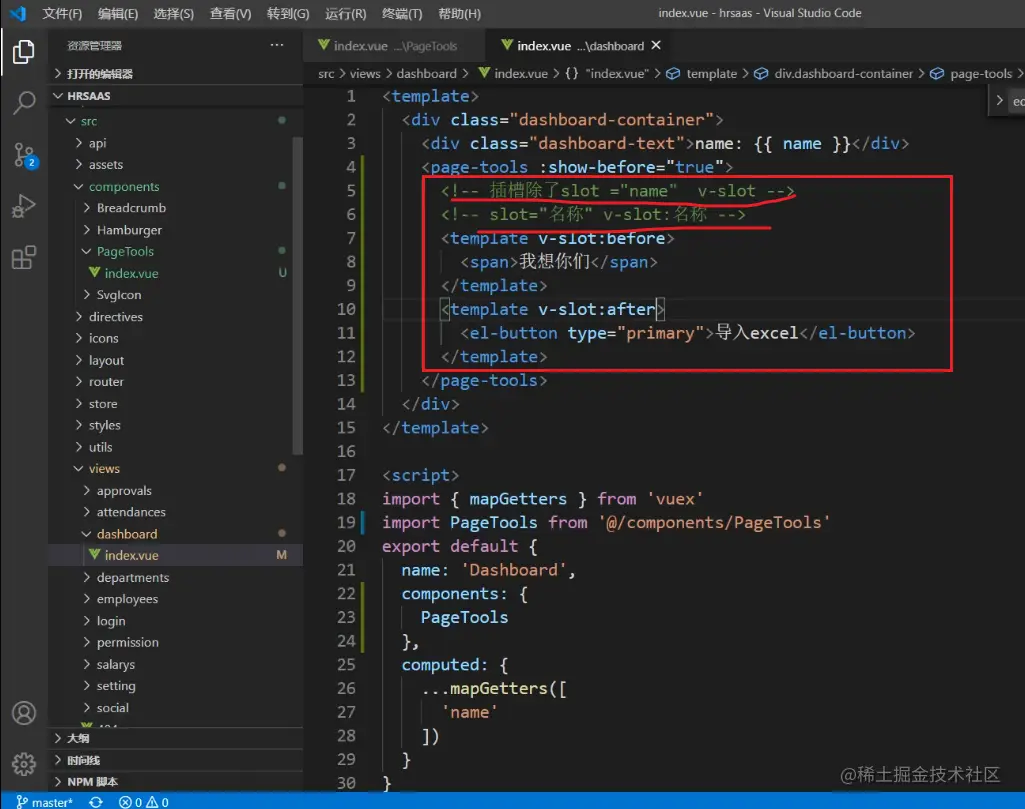
Task: Open the Run and Debug view
Action: 24,207
